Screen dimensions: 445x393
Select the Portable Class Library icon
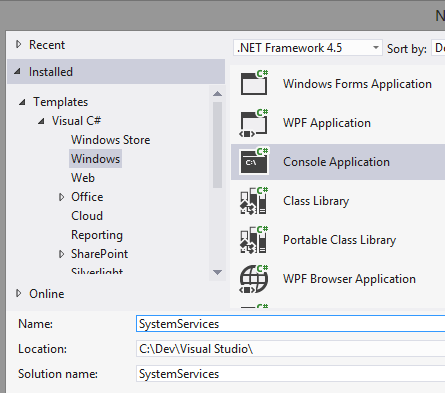pyautogui.click(x=254, y=240)
